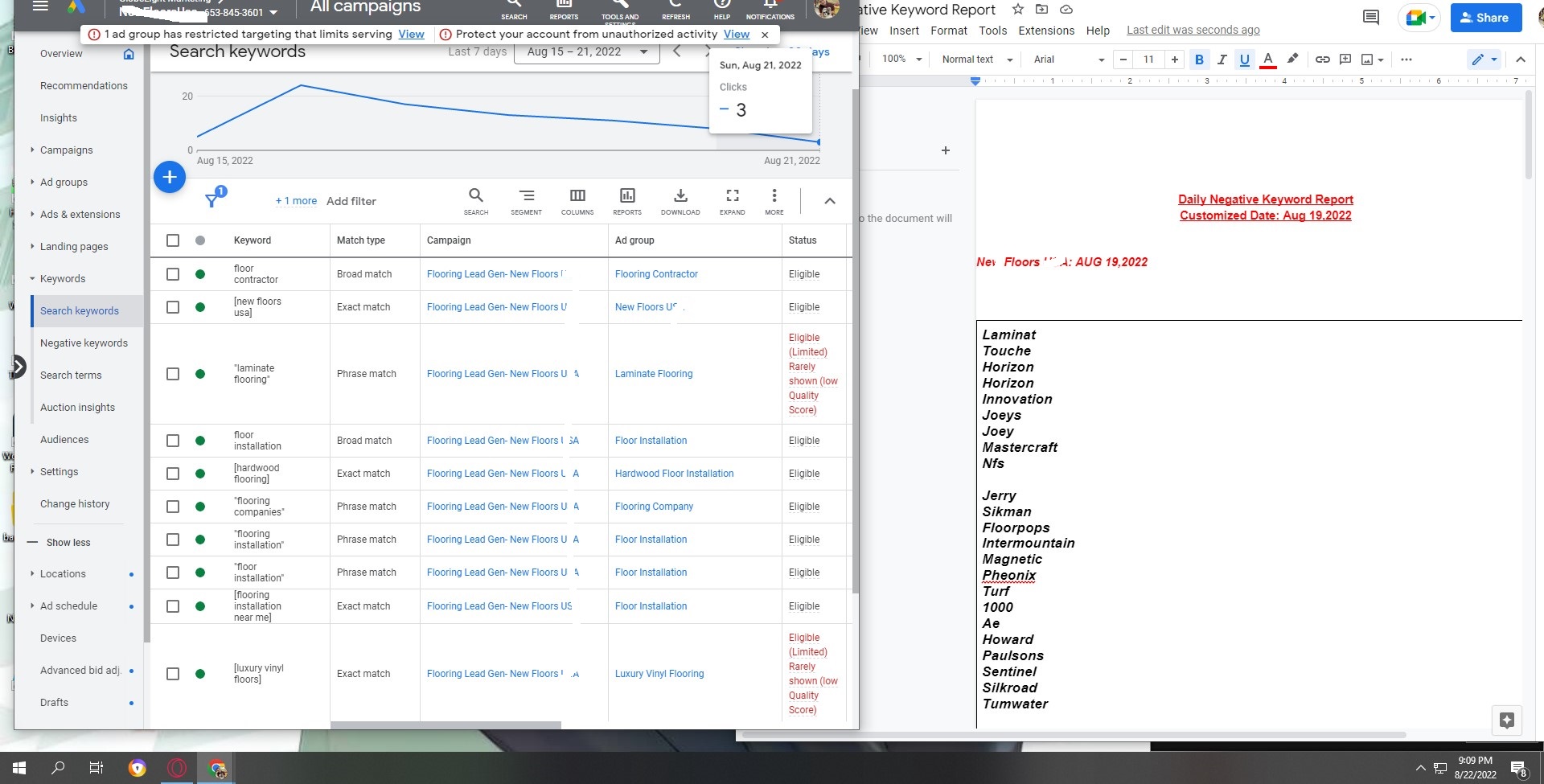Expand Campaigns in the left navigation

[x=32, y=150]
